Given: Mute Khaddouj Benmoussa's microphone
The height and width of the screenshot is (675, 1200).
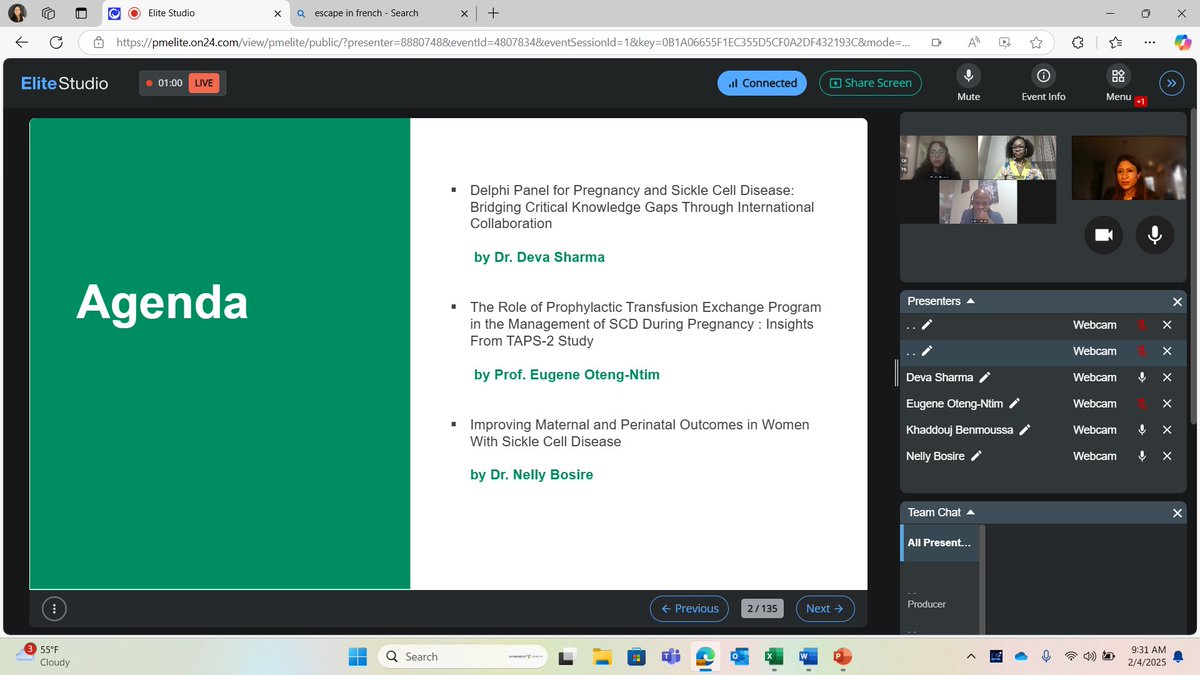Looking at the screenshot, I should (x=1141, y=430).
